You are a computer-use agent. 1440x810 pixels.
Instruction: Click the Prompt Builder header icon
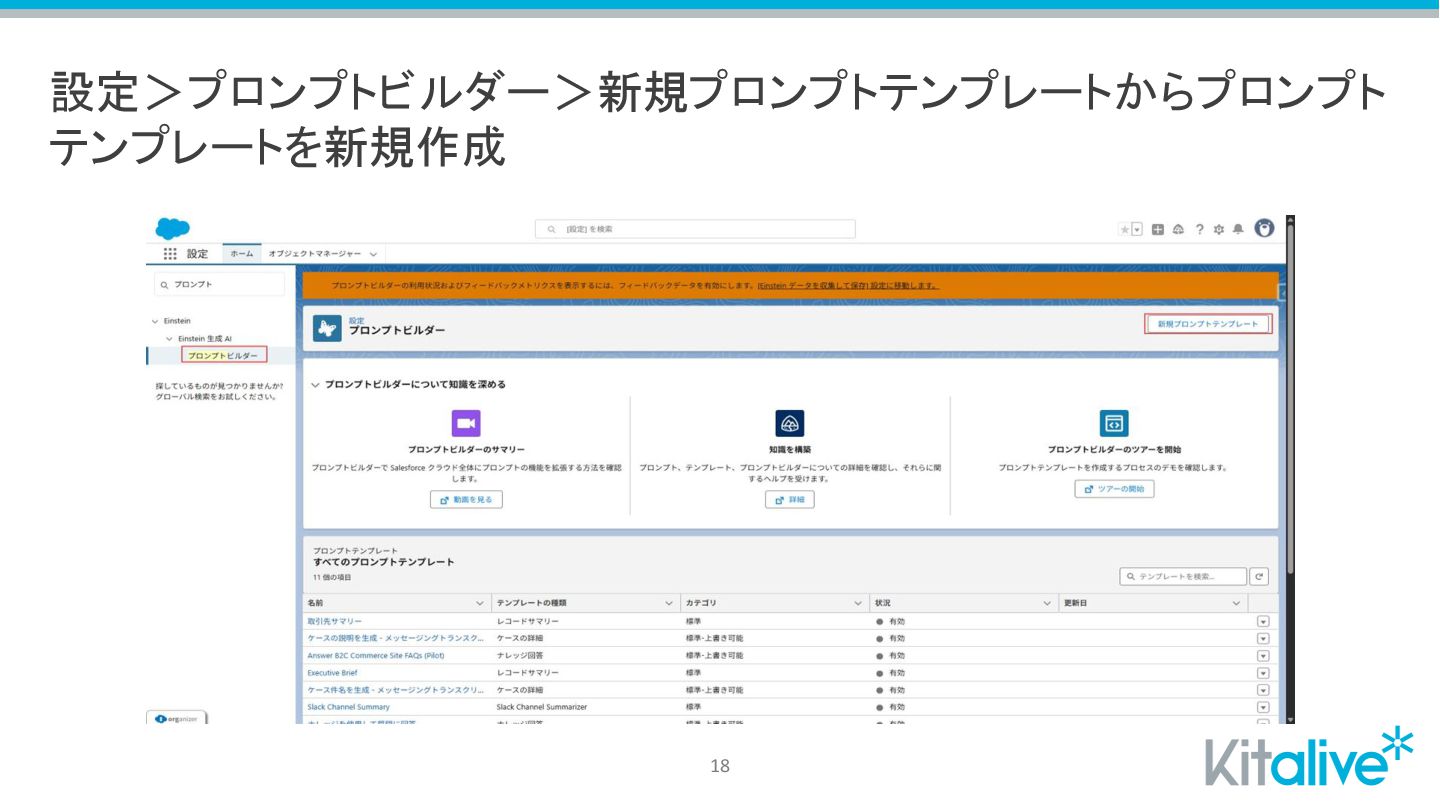(327, 328)
